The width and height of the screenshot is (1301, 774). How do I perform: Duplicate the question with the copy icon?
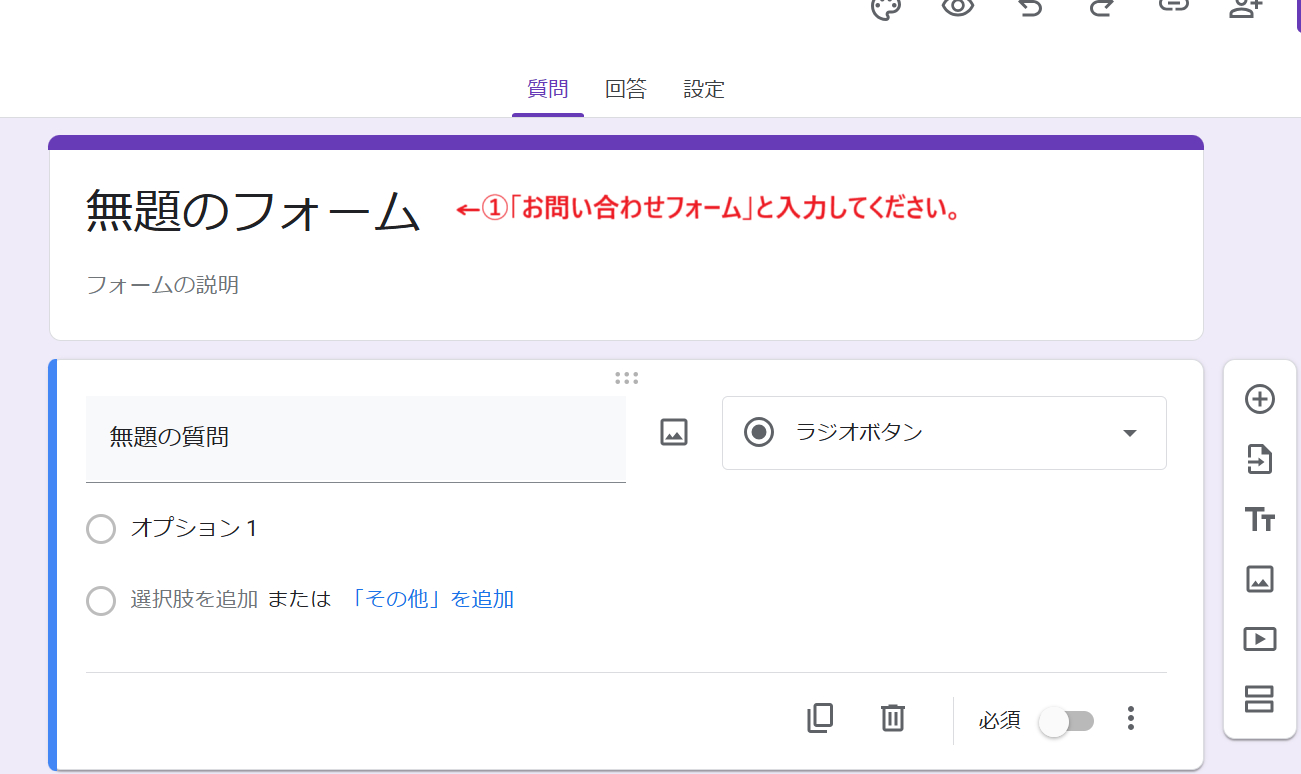click(x=820, y=718)
